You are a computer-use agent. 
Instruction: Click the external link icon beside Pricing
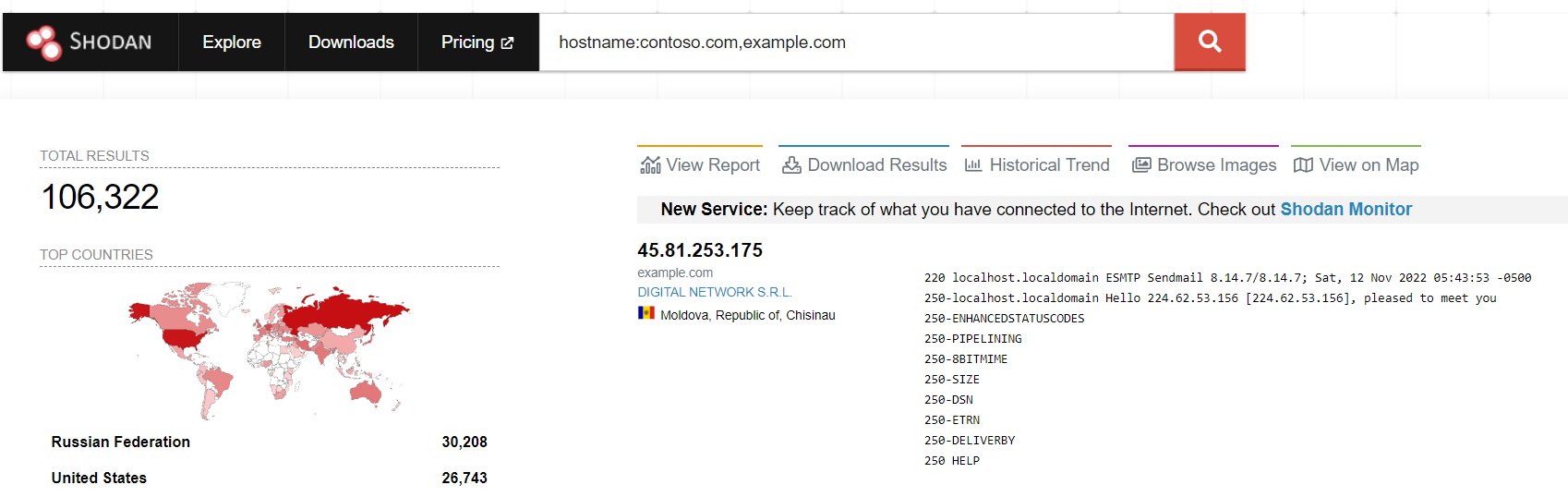coord(507,42)
